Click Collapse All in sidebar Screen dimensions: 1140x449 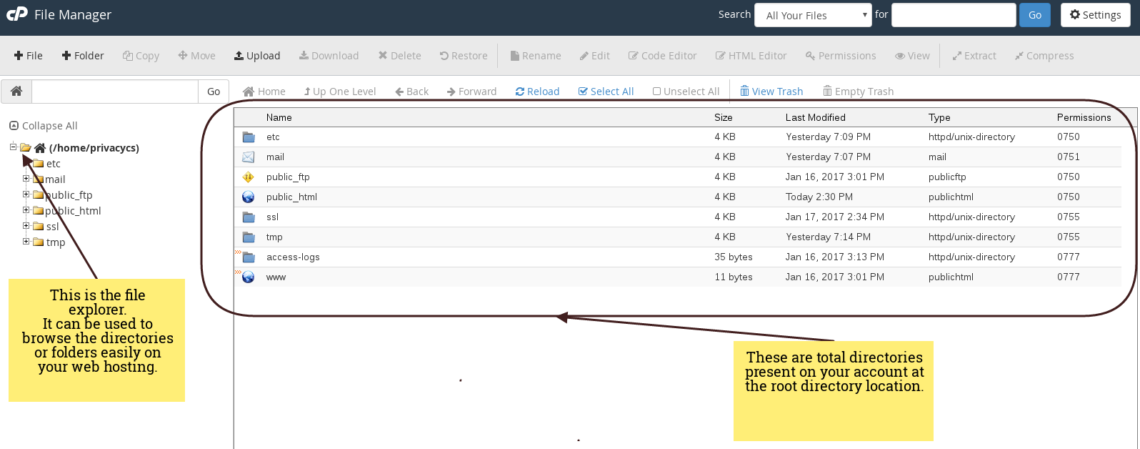tap(43, 126)
